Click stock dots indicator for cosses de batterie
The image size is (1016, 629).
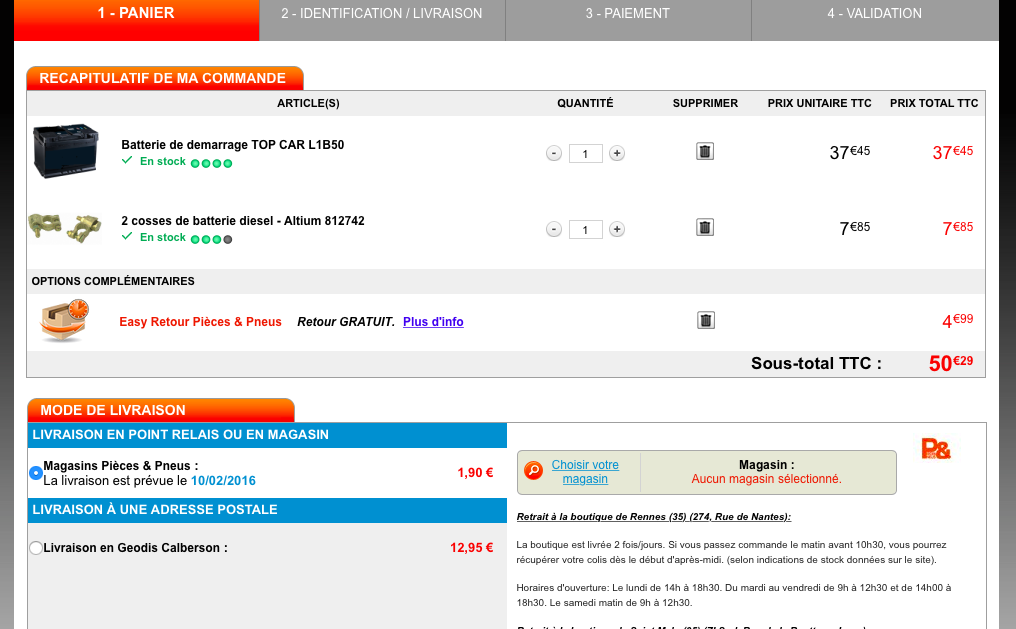click(x=211, y=240)
